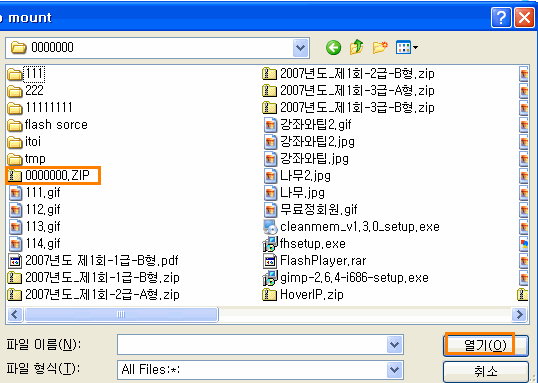Select HoverIP.zip archive

click(x=303, y=295)
